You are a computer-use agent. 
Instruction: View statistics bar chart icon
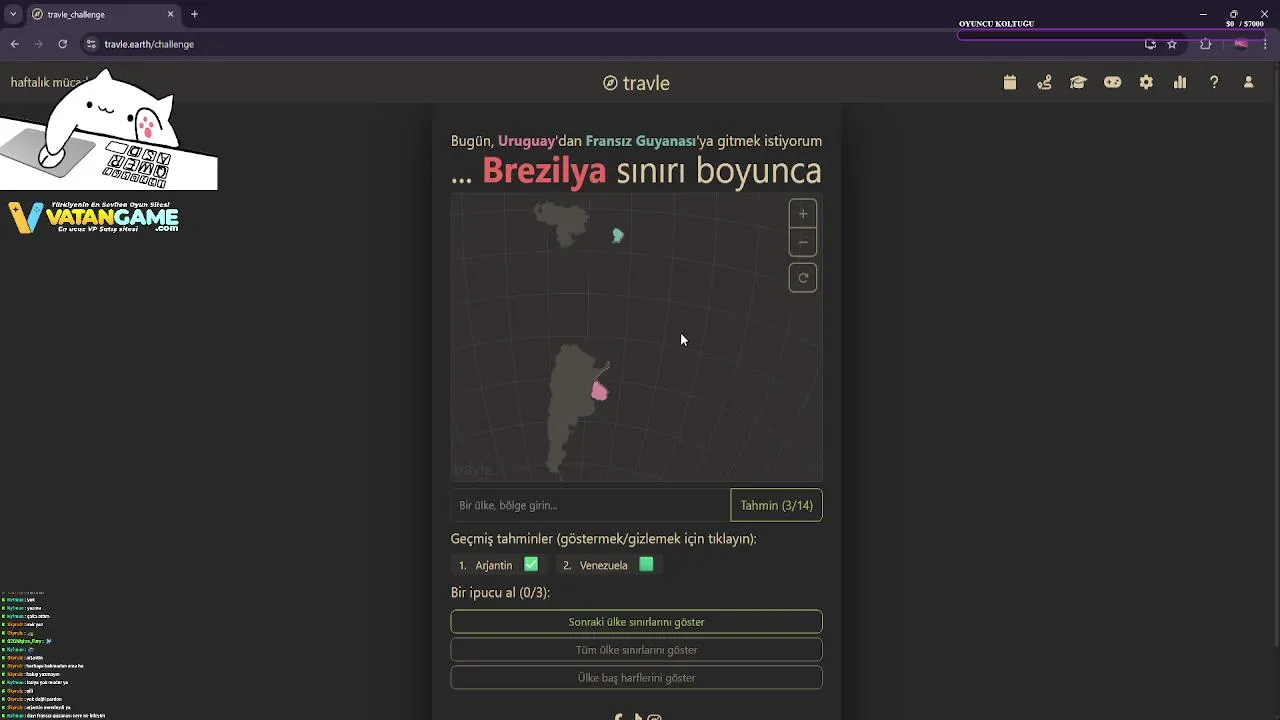1180,83
